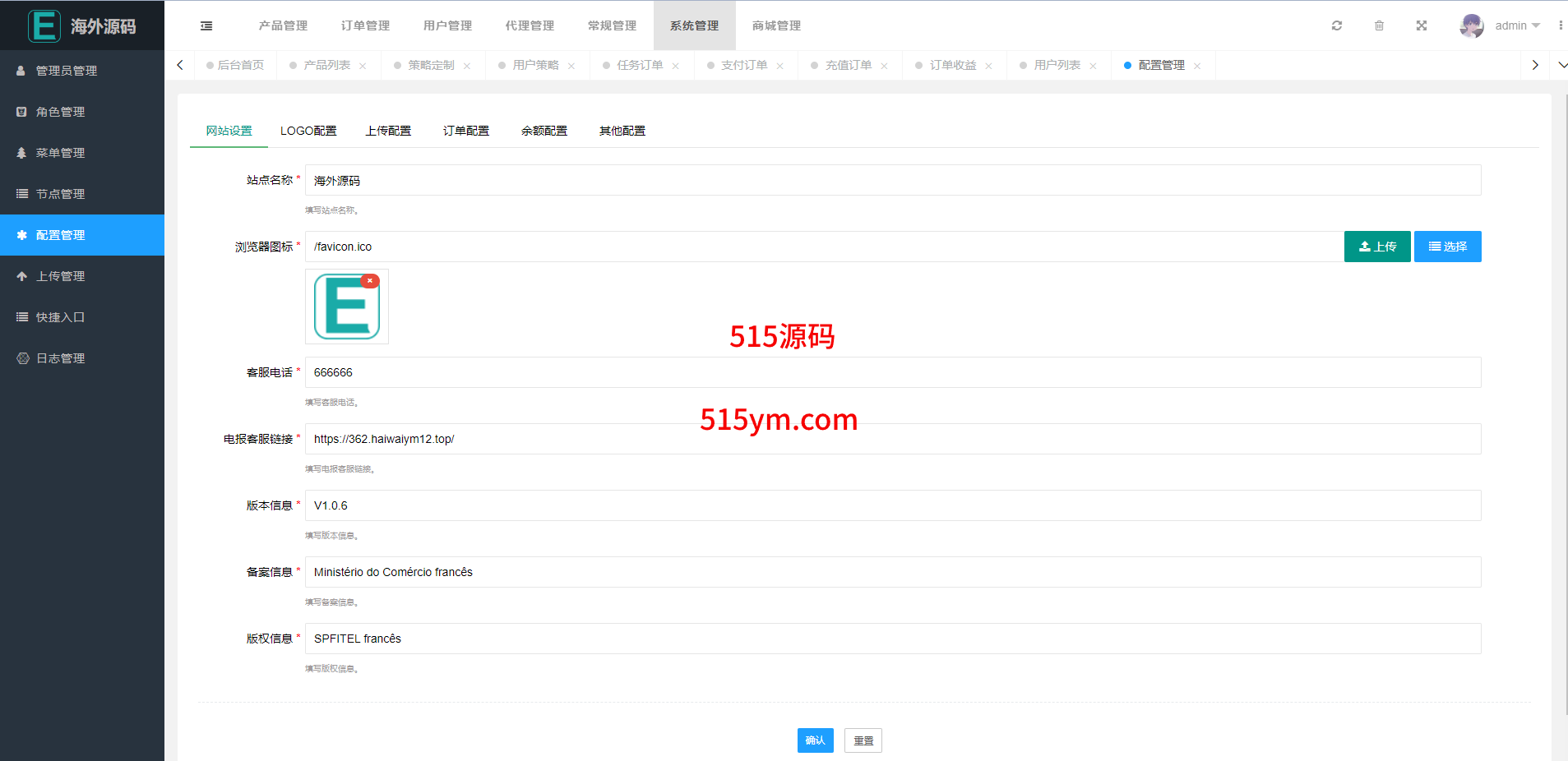Viewport: 1568px width, 761px height.
Task: Open 上传管理 in the sidebar
Action: tap(60, 276)
